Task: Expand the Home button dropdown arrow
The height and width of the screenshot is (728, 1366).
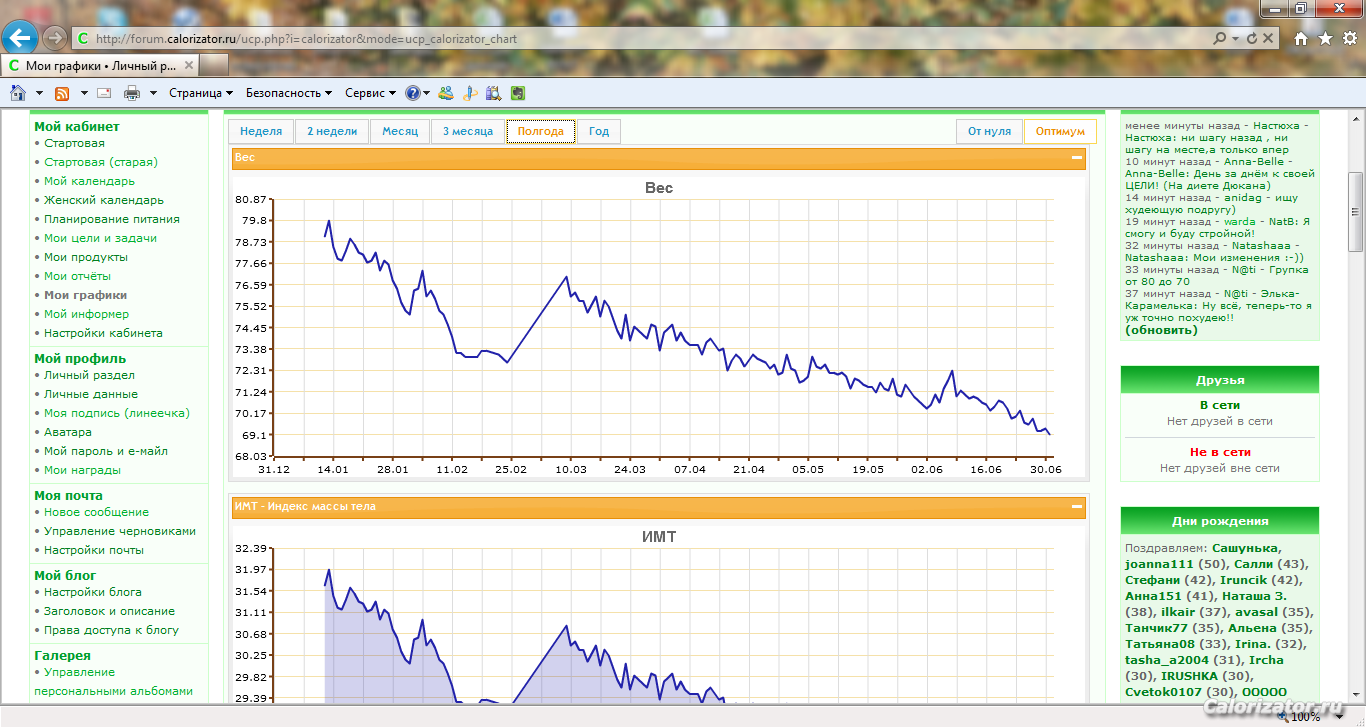Action: tap(39, 93)
